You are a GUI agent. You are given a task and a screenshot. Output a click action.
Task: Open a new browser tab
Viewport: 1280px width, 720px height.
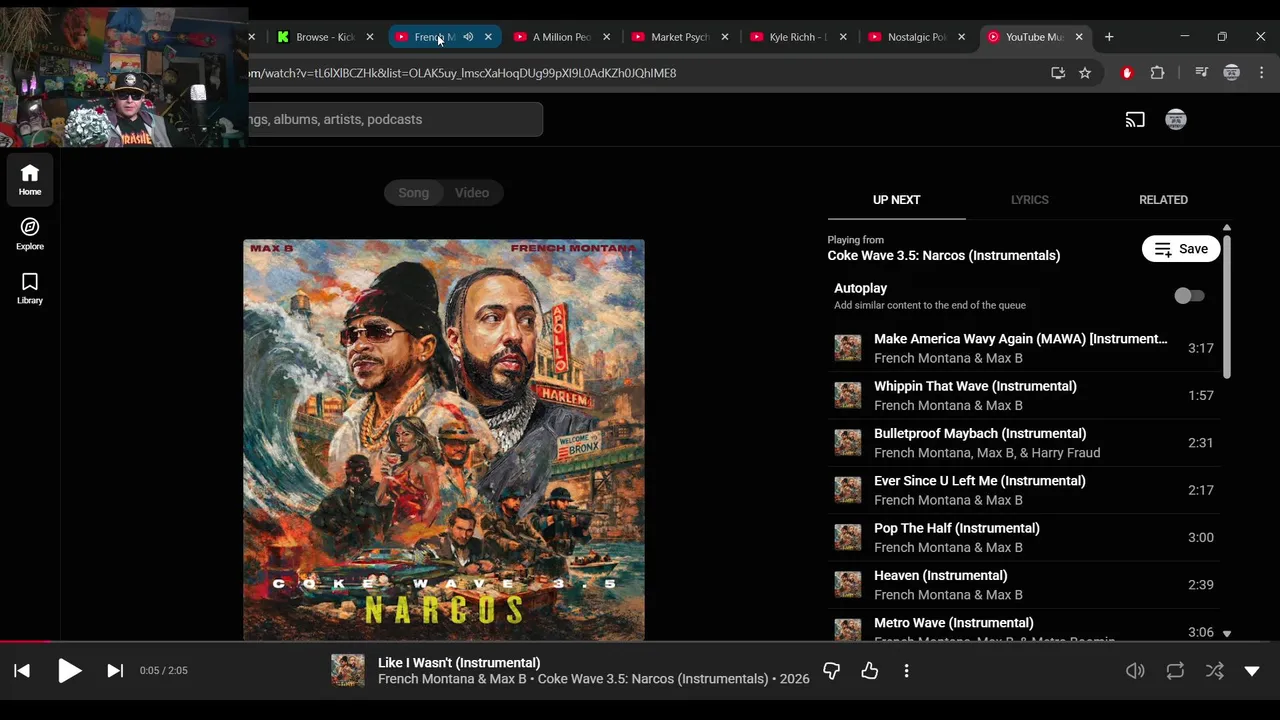tap(1109, 37)
